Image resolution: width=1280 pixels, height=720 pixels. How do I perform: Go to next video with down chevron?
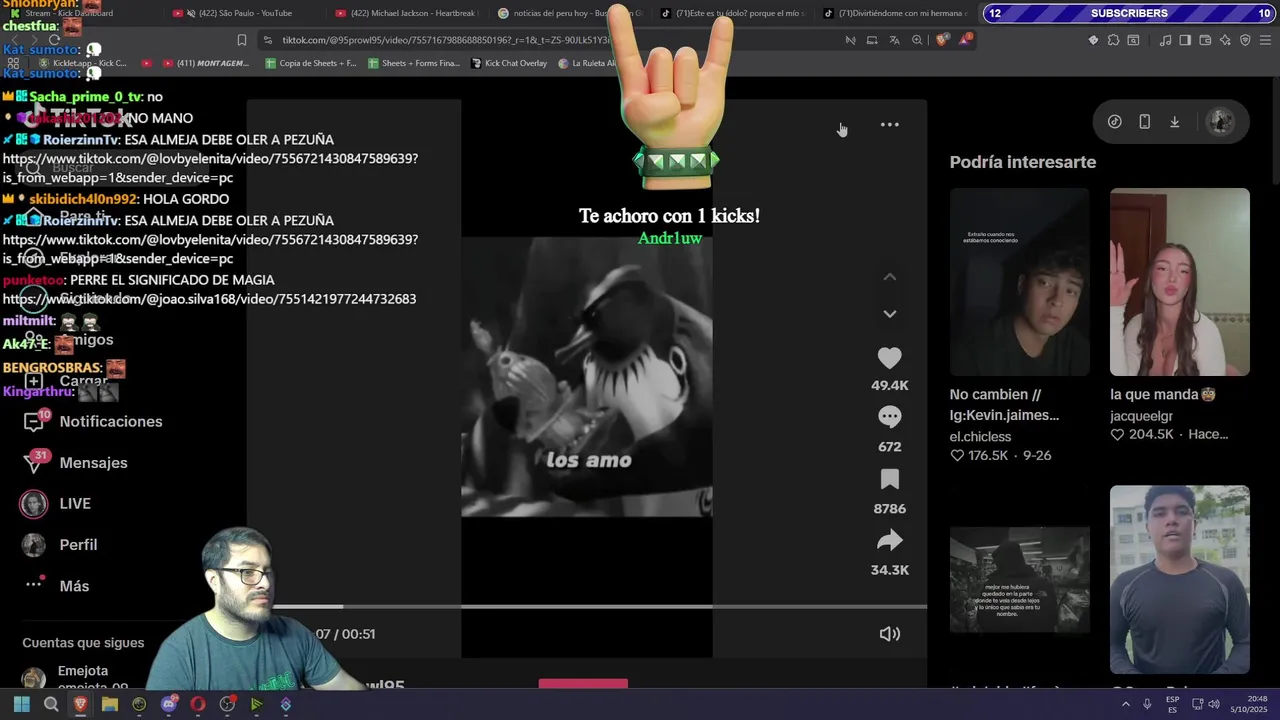pyautogui.click(x=889, y=314)
